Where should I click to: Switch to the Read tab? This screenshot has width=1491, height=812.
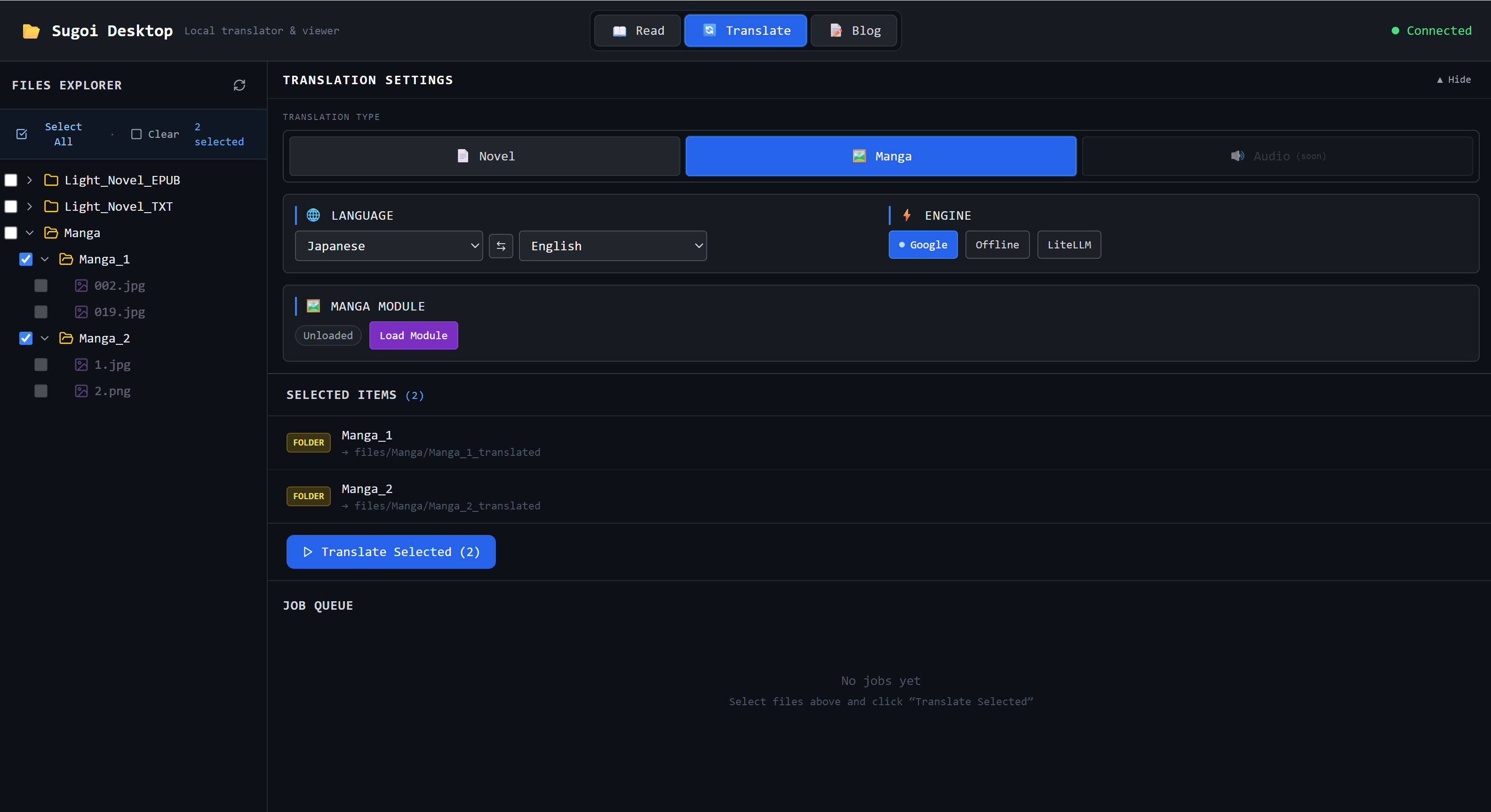(638, 31)
